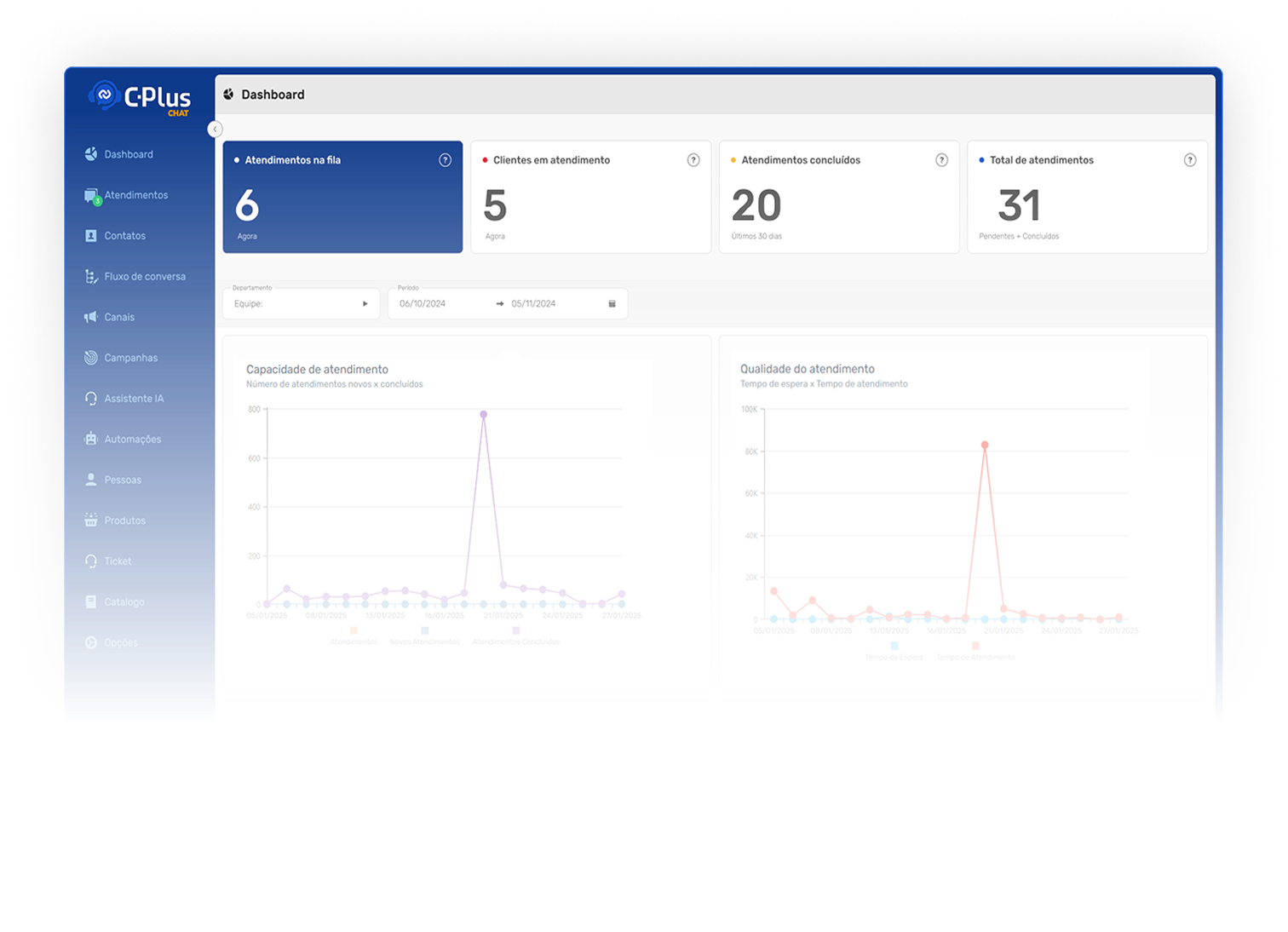Select the Atendimentos concluídos card
1288x932 pixels.
pos(839,197)
